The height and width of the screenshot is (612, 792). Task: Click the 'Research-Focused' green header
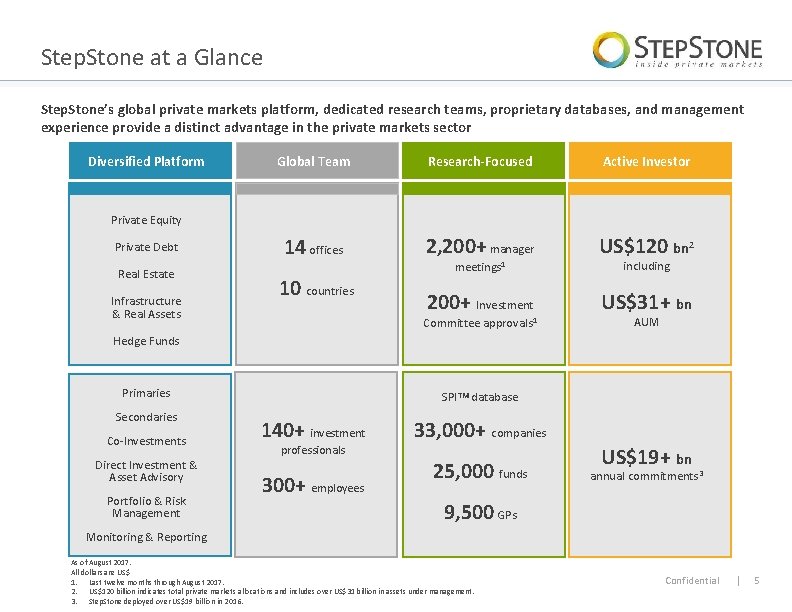click(x=483, y=161)
